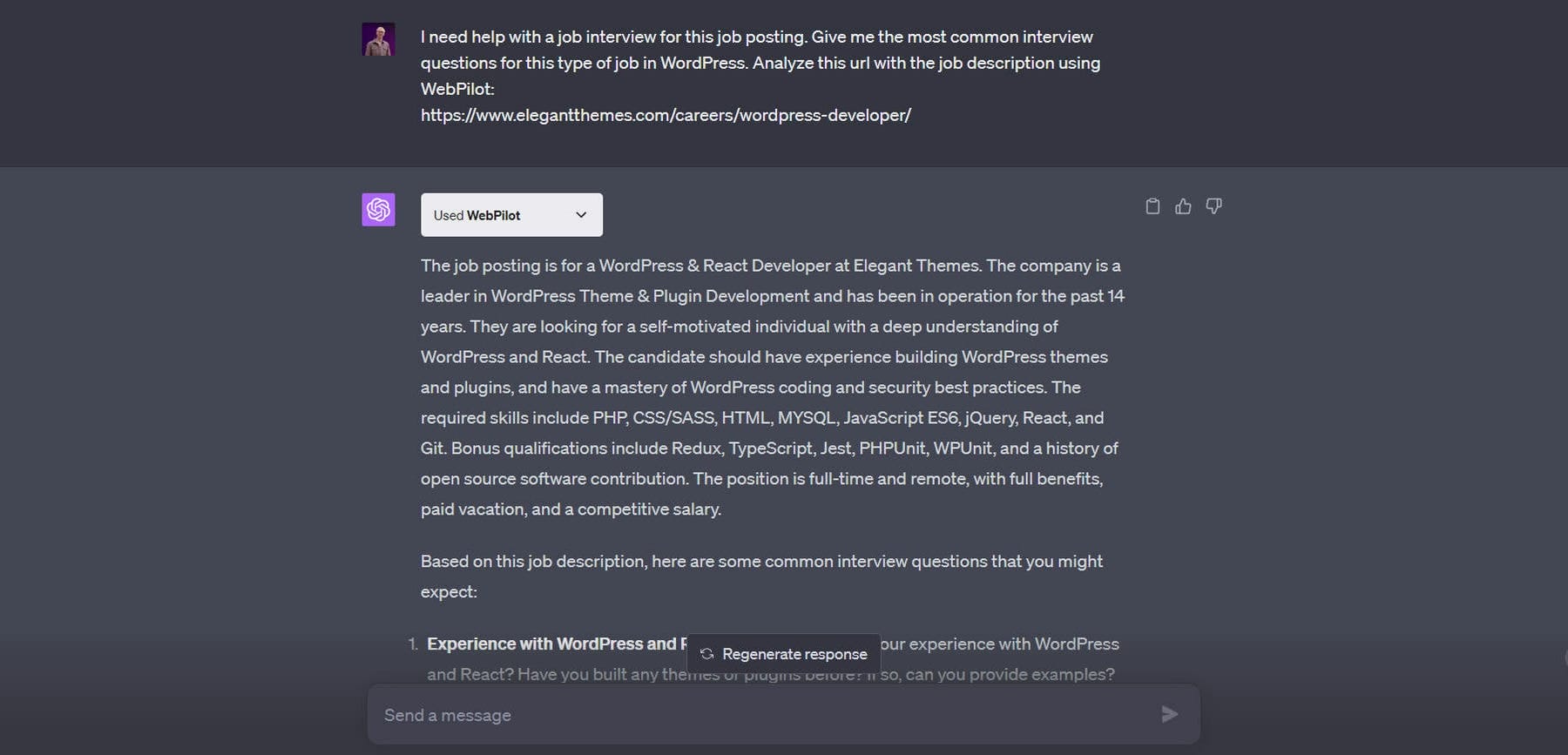Click the chevron beside Used WebPilot
The image size is (1568, 755).
(581, 214)
